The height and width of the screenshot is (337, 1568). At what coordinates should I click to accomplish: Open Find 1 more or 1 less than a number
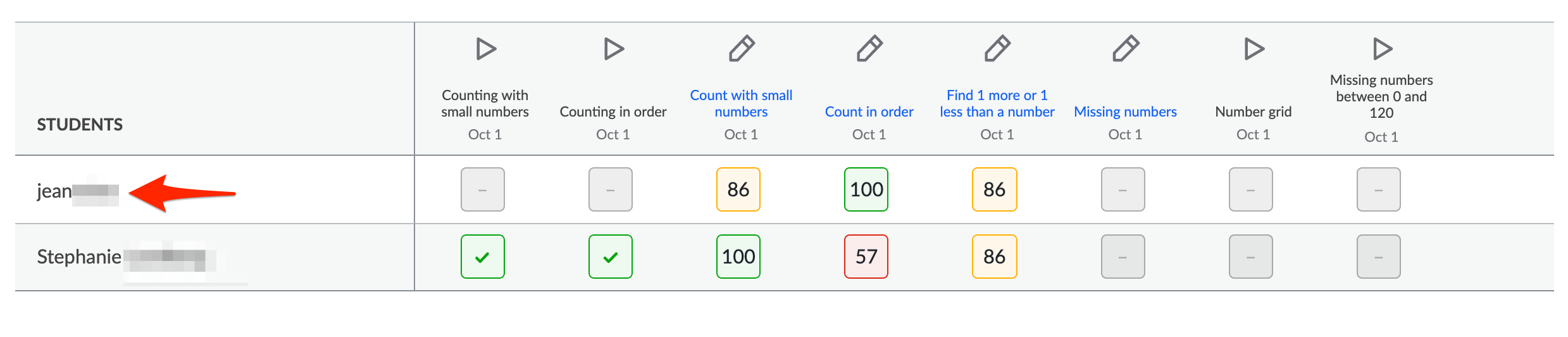click(x=997, y=103)
